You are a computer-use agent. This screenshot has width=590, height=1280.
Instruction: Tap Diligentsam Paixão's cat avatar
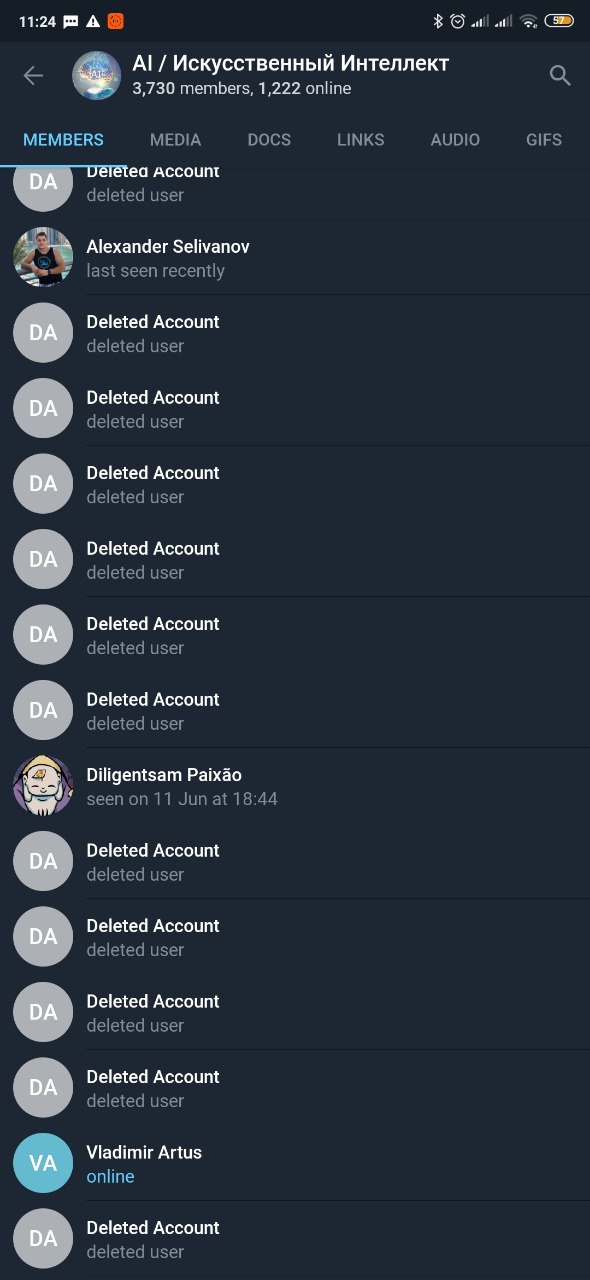[x=43, y=785]
